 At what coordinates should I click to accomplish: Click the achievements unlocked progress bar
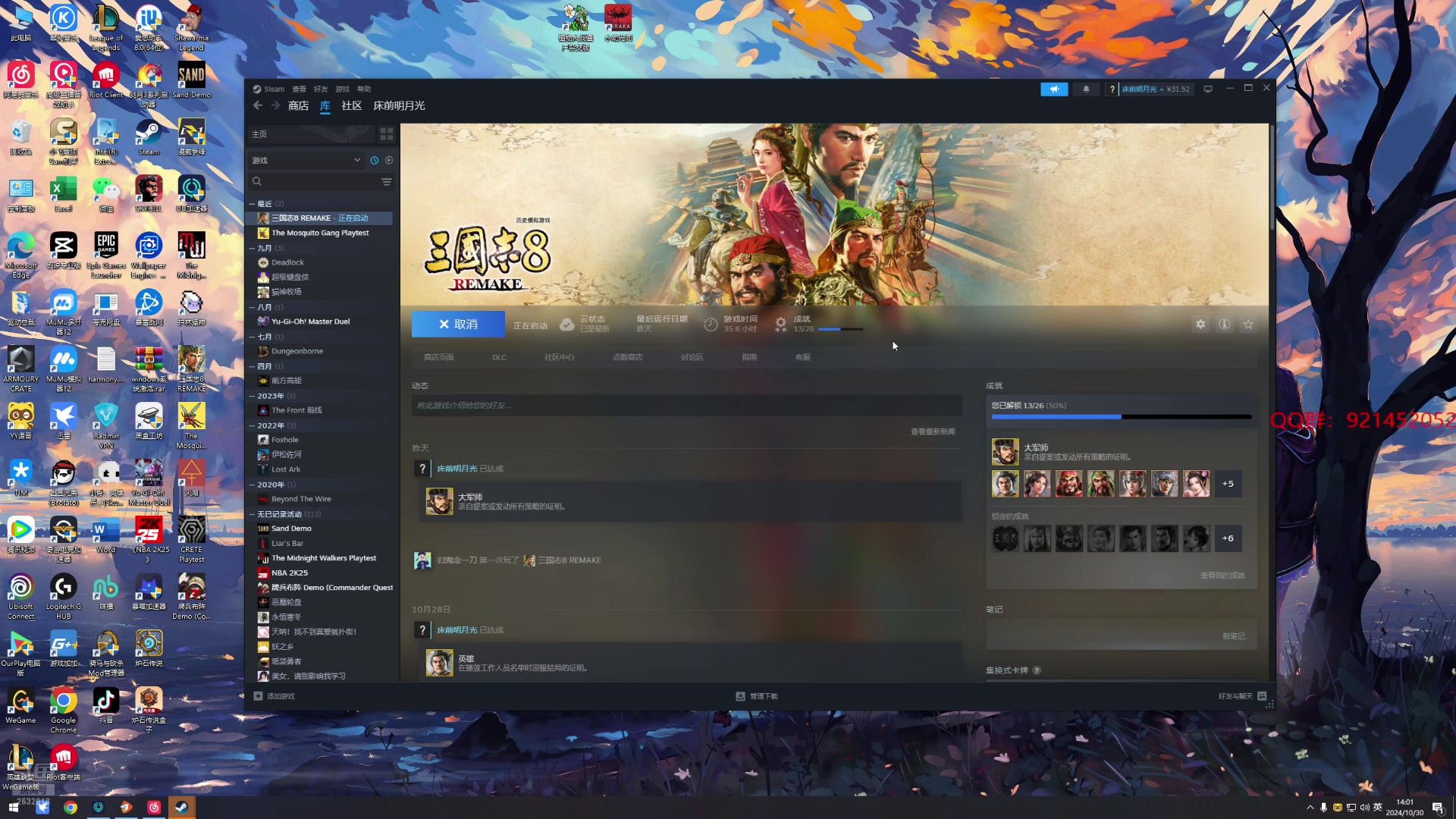(x=1122, y=416)
